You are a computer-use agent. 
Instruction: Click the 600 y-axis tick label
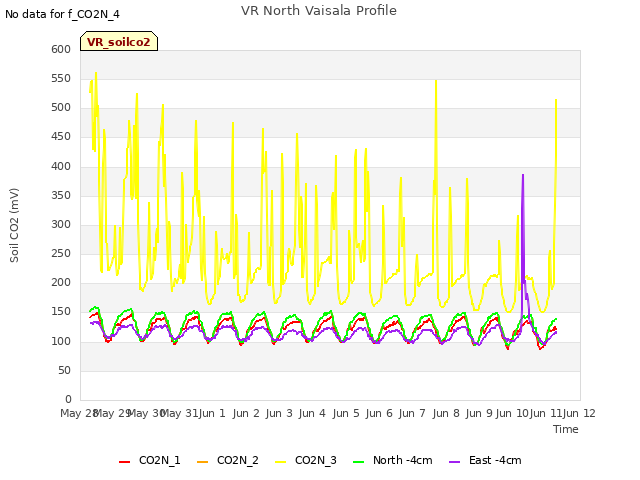(61, 49)
